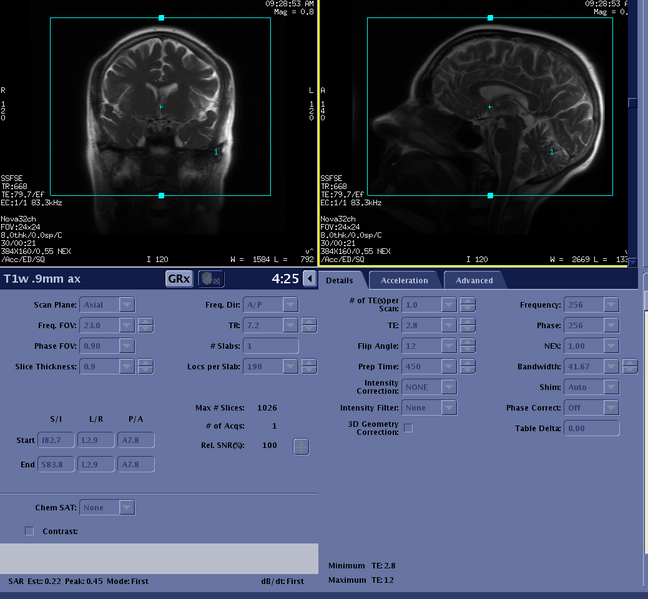The width and height of the screenshot is (648, 599).
Task: Open the Advanced tab
Action: pyautogui.click(x=474, y=280)
